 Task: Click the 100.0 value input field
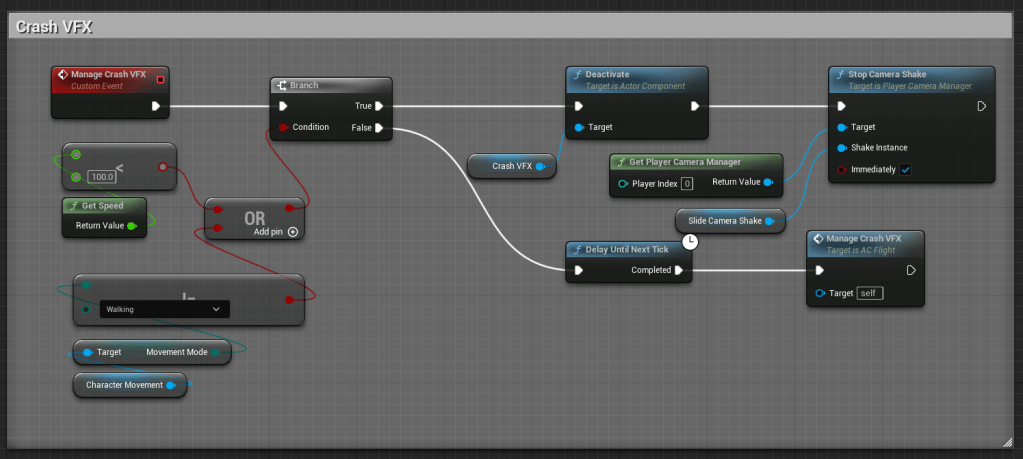[101, 177]
